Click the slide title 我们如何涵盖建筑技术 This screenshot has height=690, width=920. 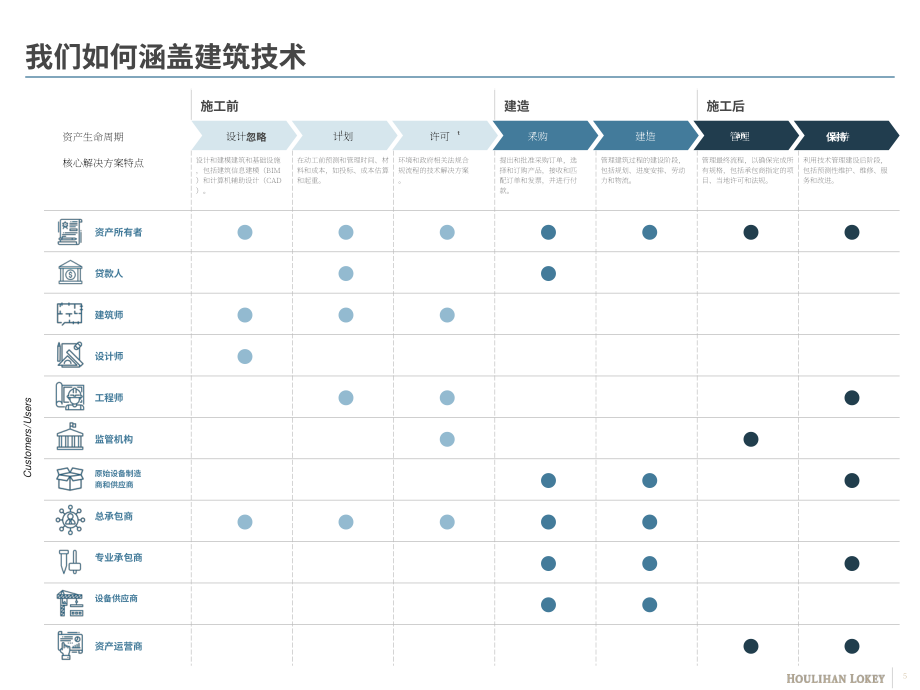pos(165,57)
